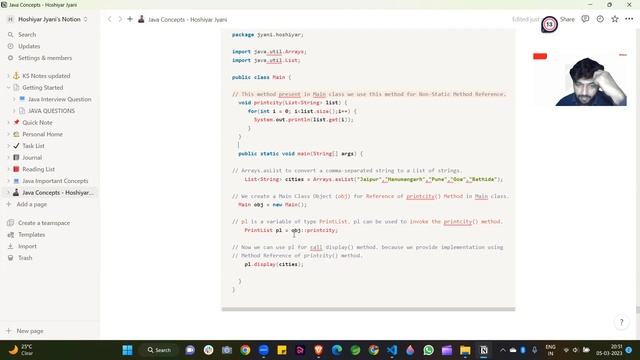Screen dimensions: 640x360
Task: Expand the Quick Note page
Action: click(x=8, y=122)
